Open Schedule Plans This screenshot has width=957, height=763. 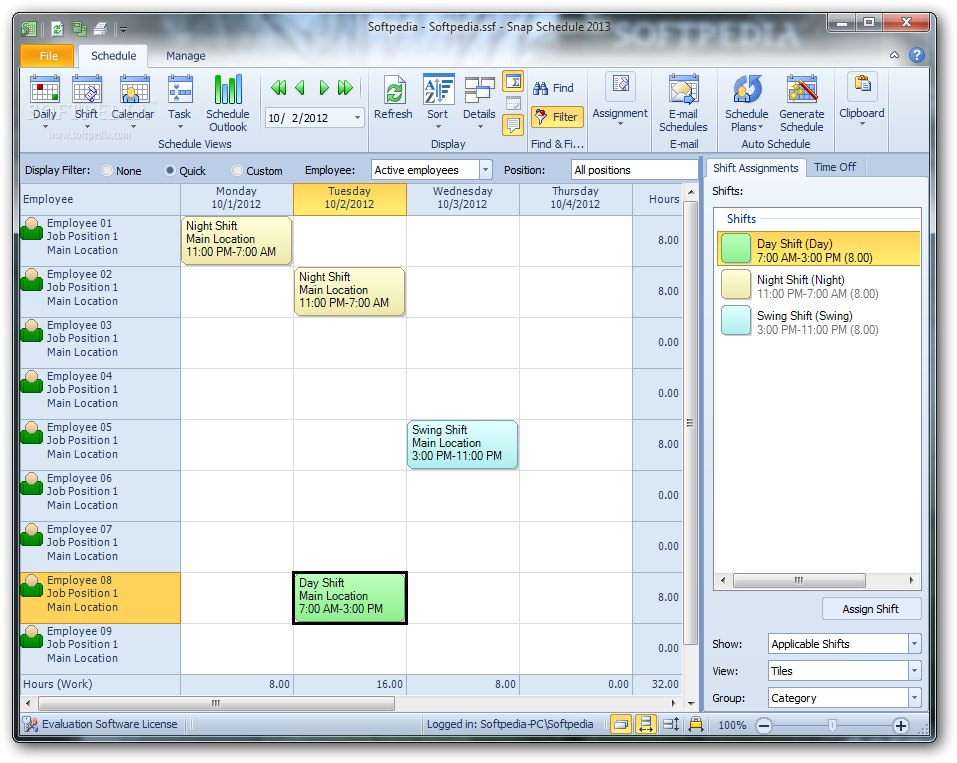pyautogui.click(x=746, y=103)
